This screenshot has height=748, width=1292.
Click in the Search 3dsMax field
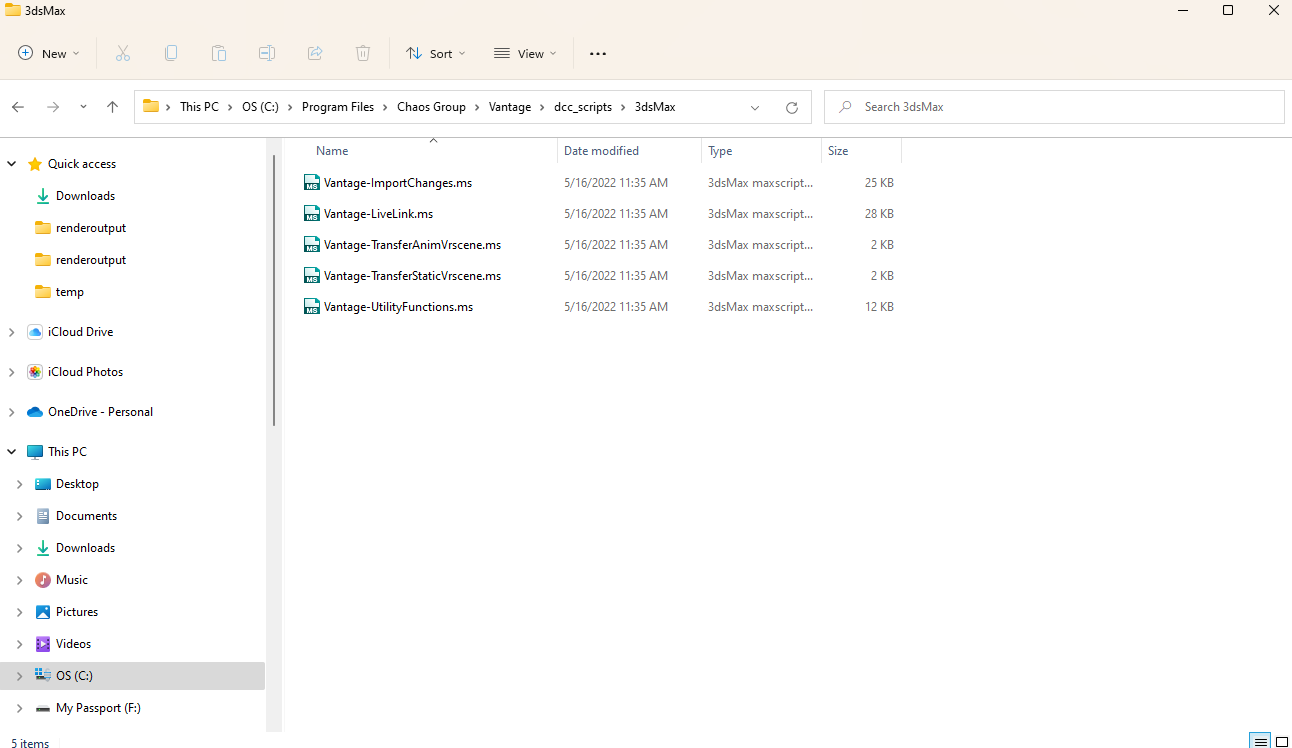point(1054,107)
